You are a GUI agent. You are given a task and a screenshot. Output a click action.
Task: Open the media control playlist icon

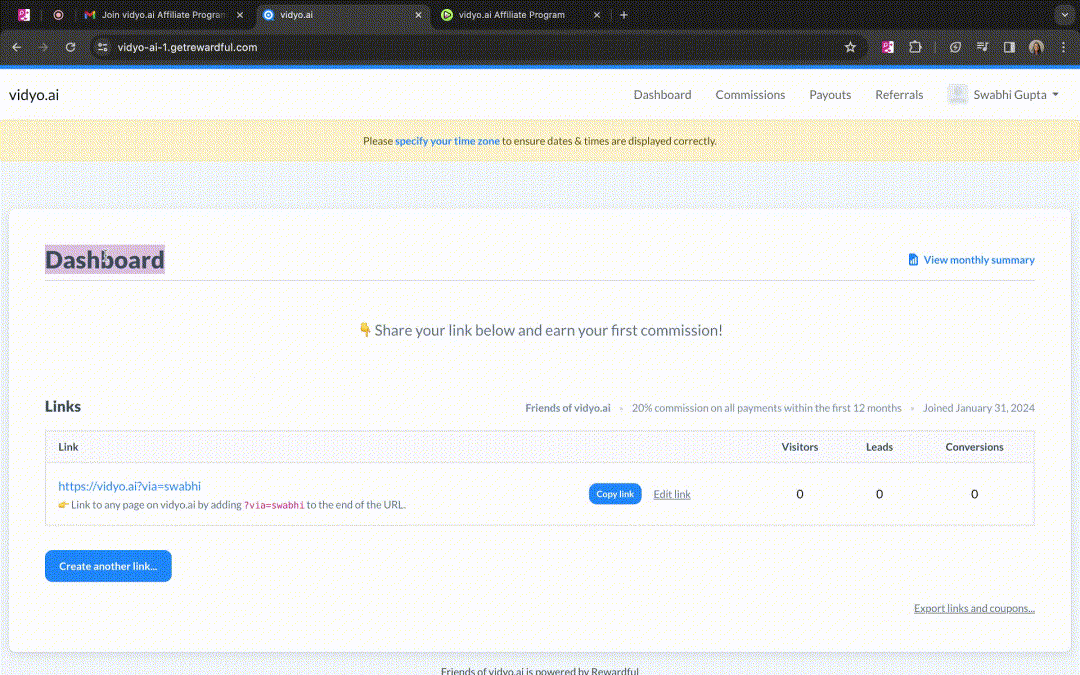point(982,48)
